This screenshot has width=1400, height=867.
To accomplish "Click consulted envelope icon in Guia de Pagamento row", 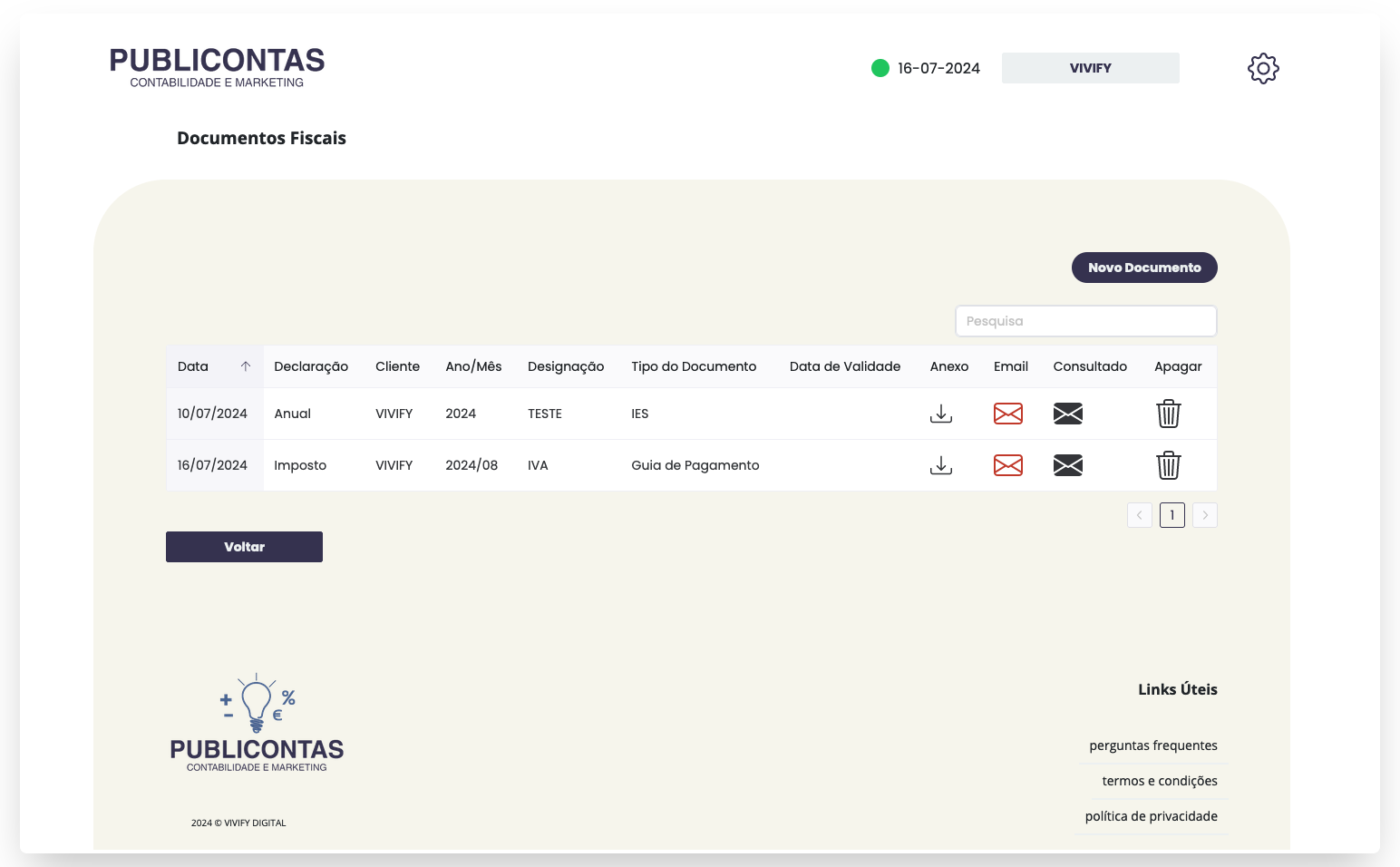I will [1067, 465].
